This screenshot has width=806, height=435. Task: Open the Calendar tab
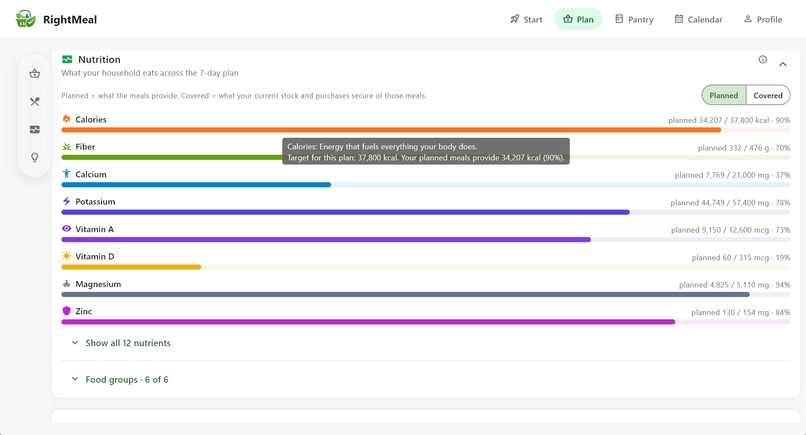[x=699, y=19]
